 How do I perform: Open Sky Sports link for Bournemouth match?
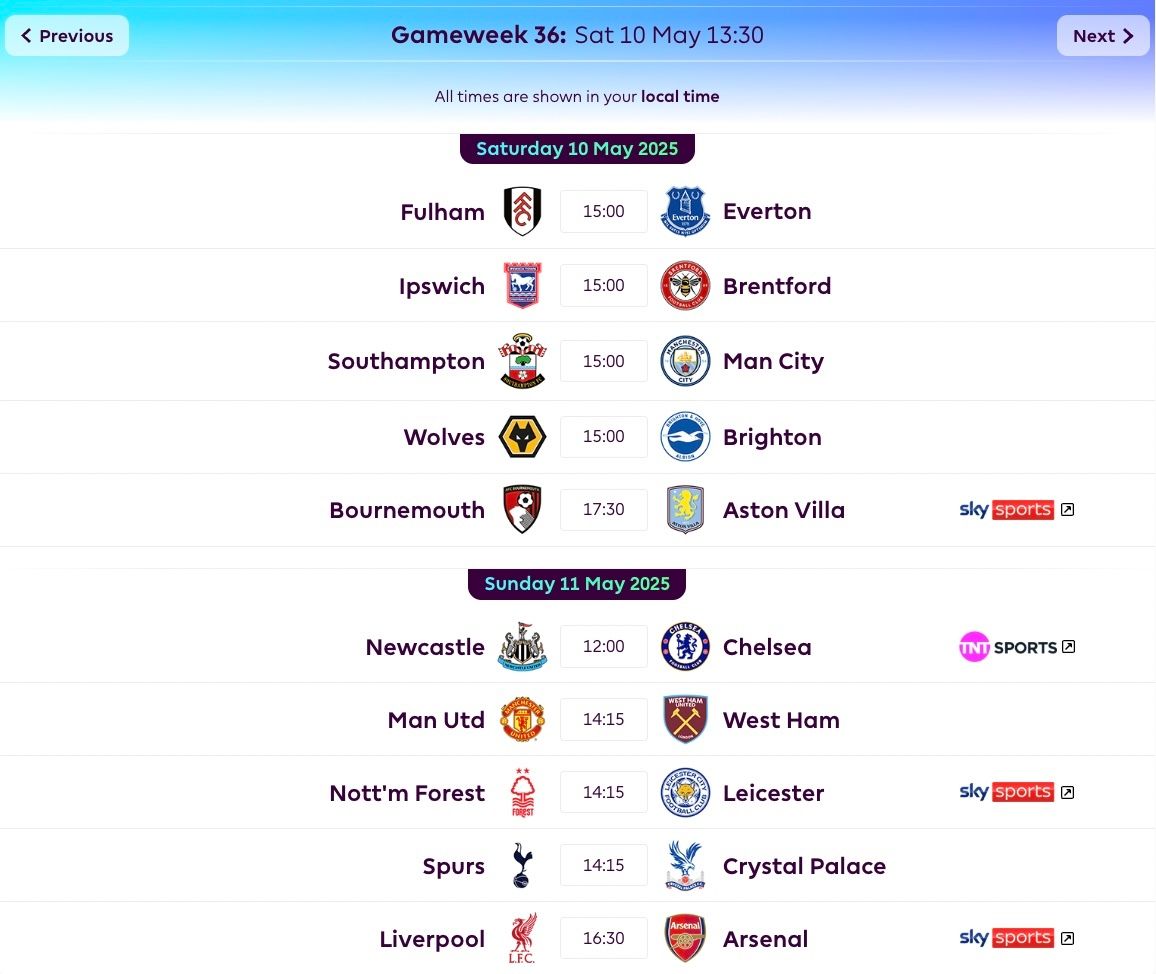(x=1017, y=509)
